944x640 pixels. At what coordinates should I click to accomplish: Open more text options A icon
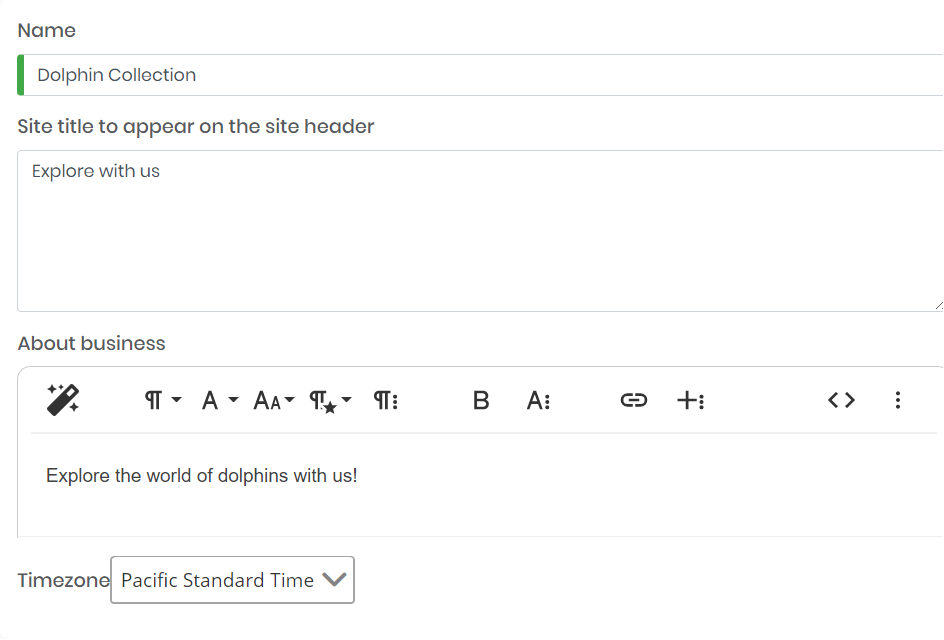click(x=538, y=400)
